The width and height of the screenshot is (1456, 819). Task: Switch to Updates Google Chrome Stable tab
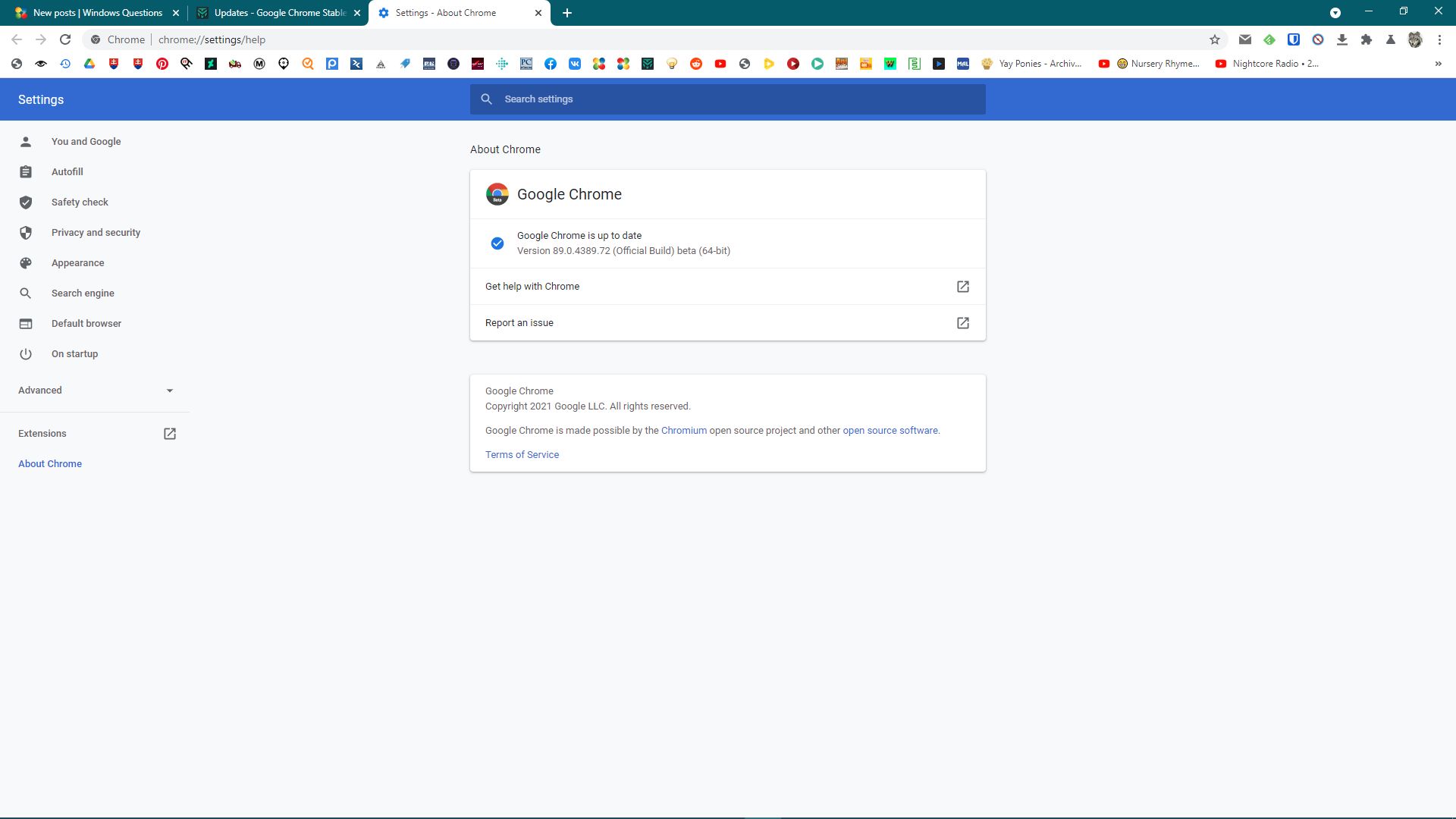[x=278, y=13]
